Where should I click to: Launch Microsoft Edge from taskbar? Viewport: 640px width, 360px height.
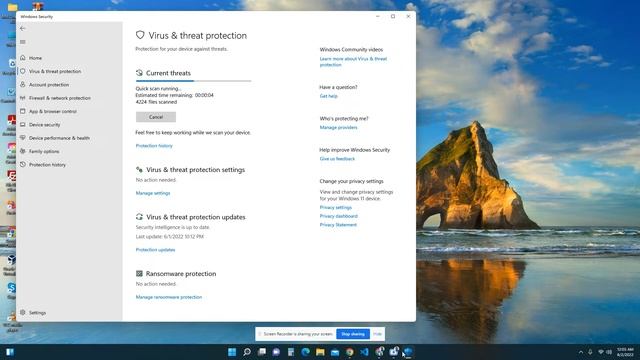(305, 352)
